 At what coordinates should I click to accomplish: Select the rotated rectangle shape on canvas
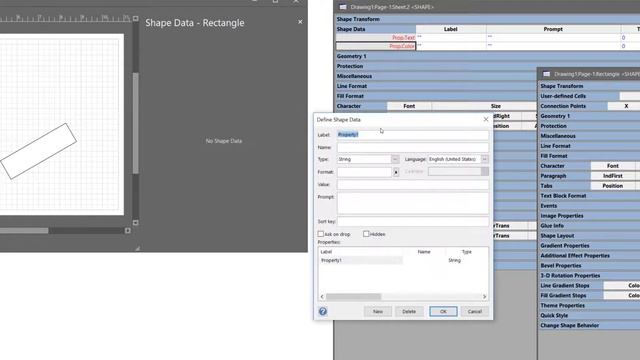point(38,151)
